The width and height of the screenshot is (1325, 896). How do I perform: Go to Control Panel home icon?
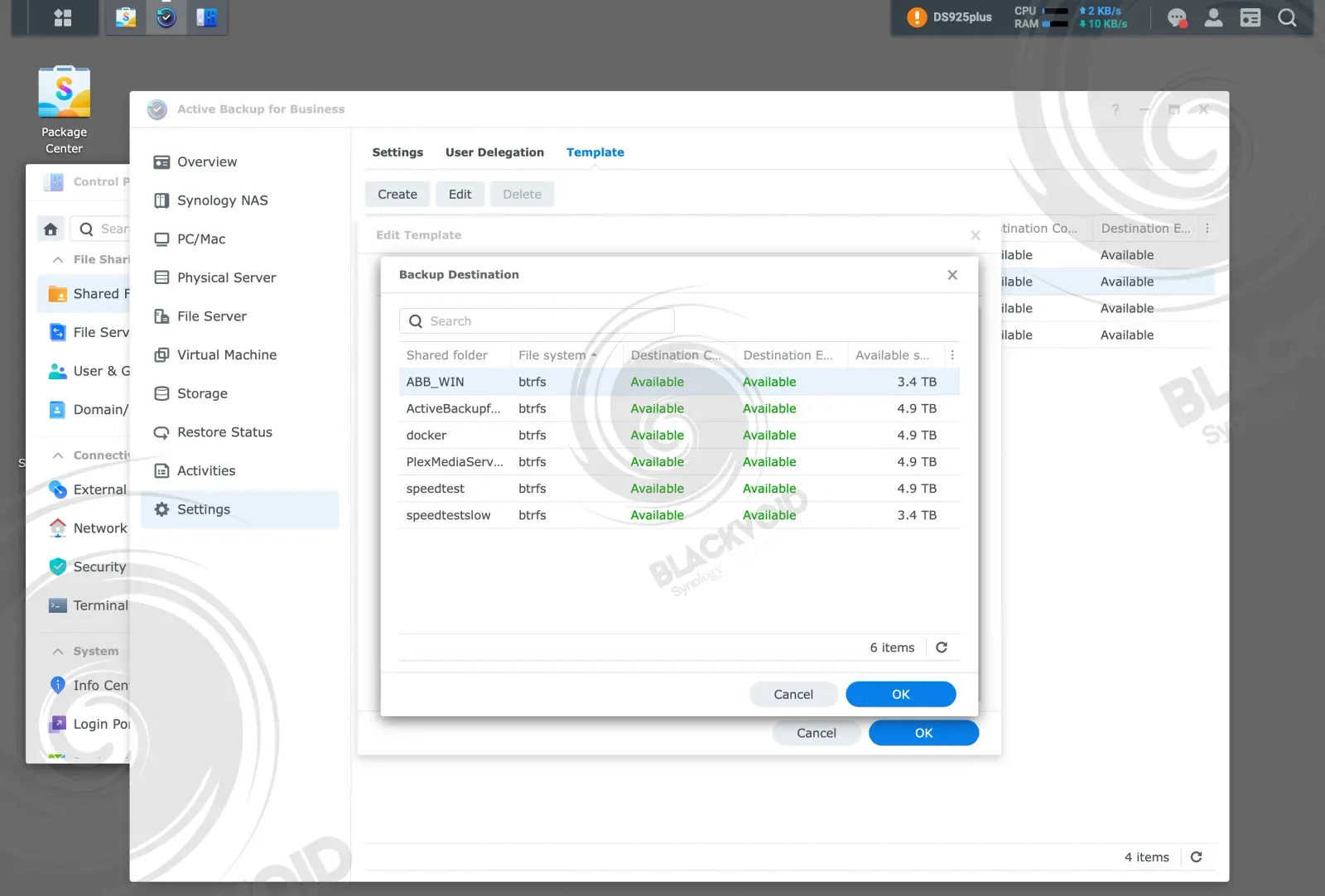tap(51, 229)
